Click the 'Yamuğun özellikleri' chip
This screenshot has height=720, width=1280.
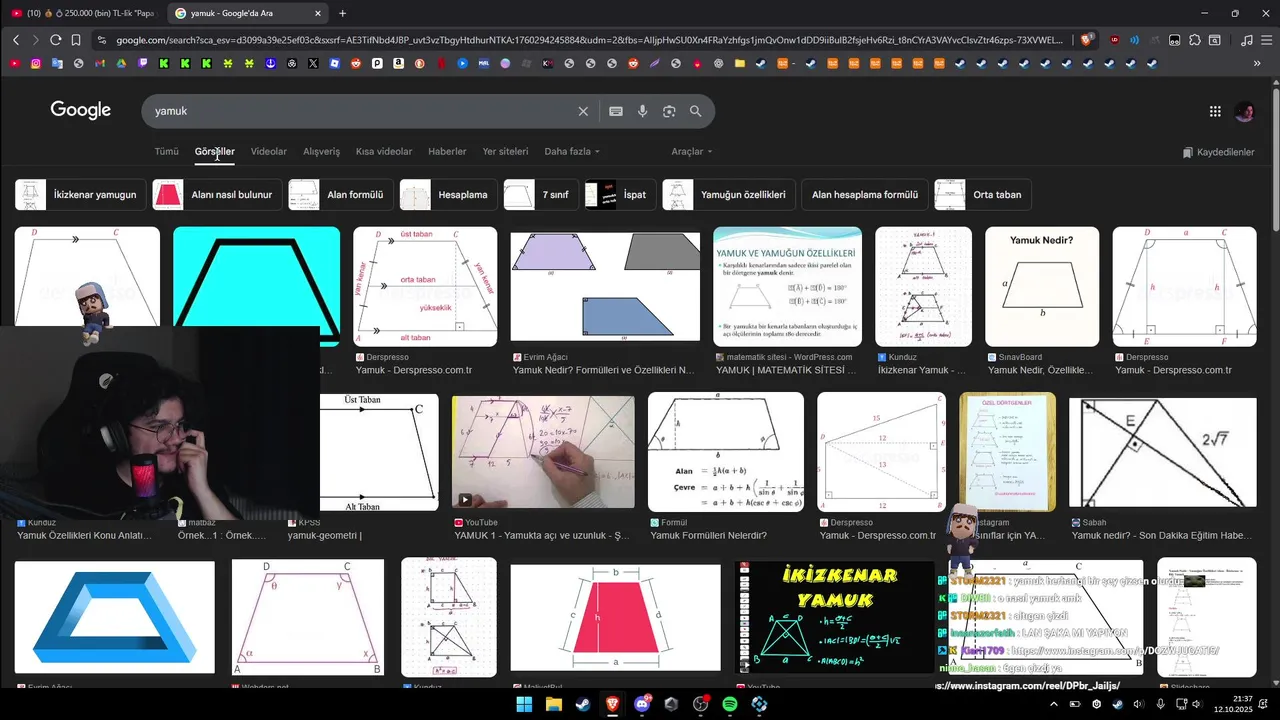[729, 195]
